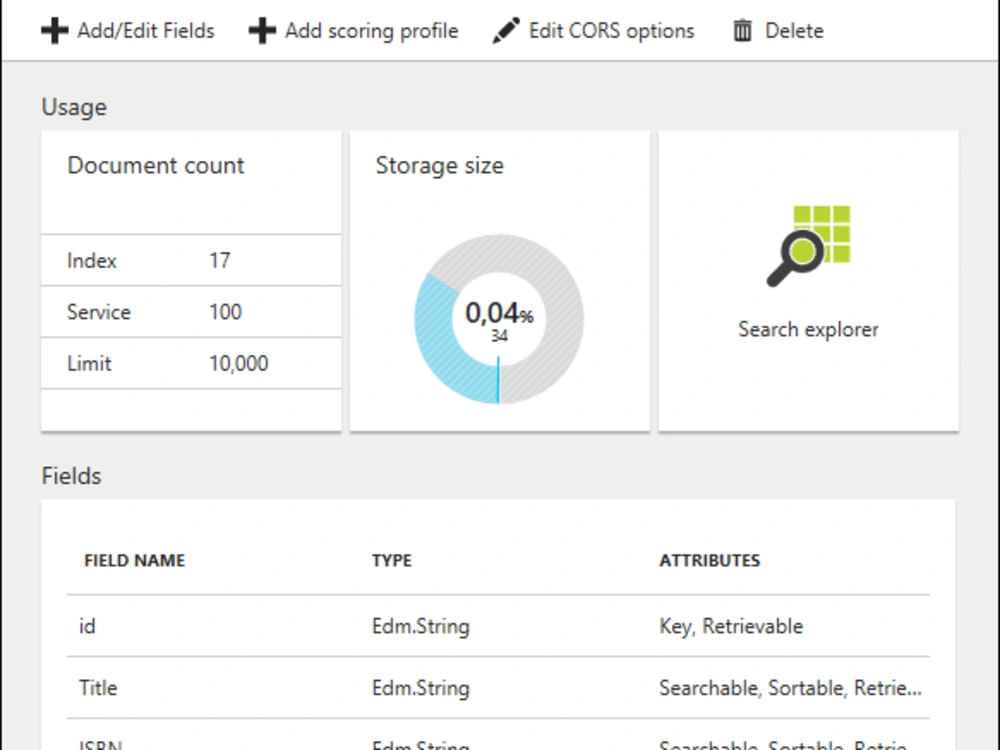1000x750 pixels.
Task: Click the plus icon for Add/Edit Fields
Action: 55,31
